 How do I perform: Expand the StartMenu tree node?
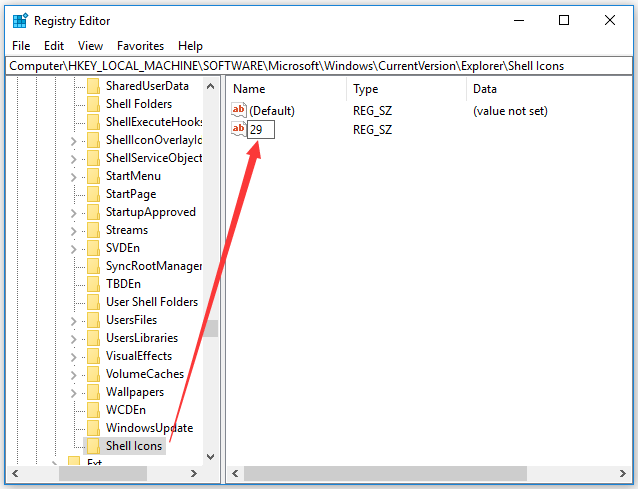point(74,177)
